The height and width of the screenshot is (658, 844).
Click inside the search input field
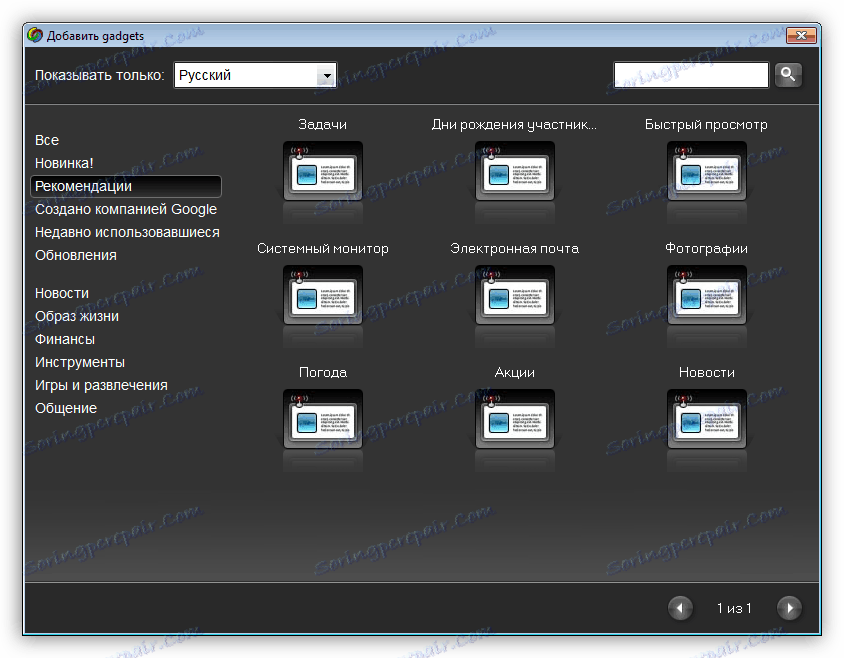pos(690,74)
